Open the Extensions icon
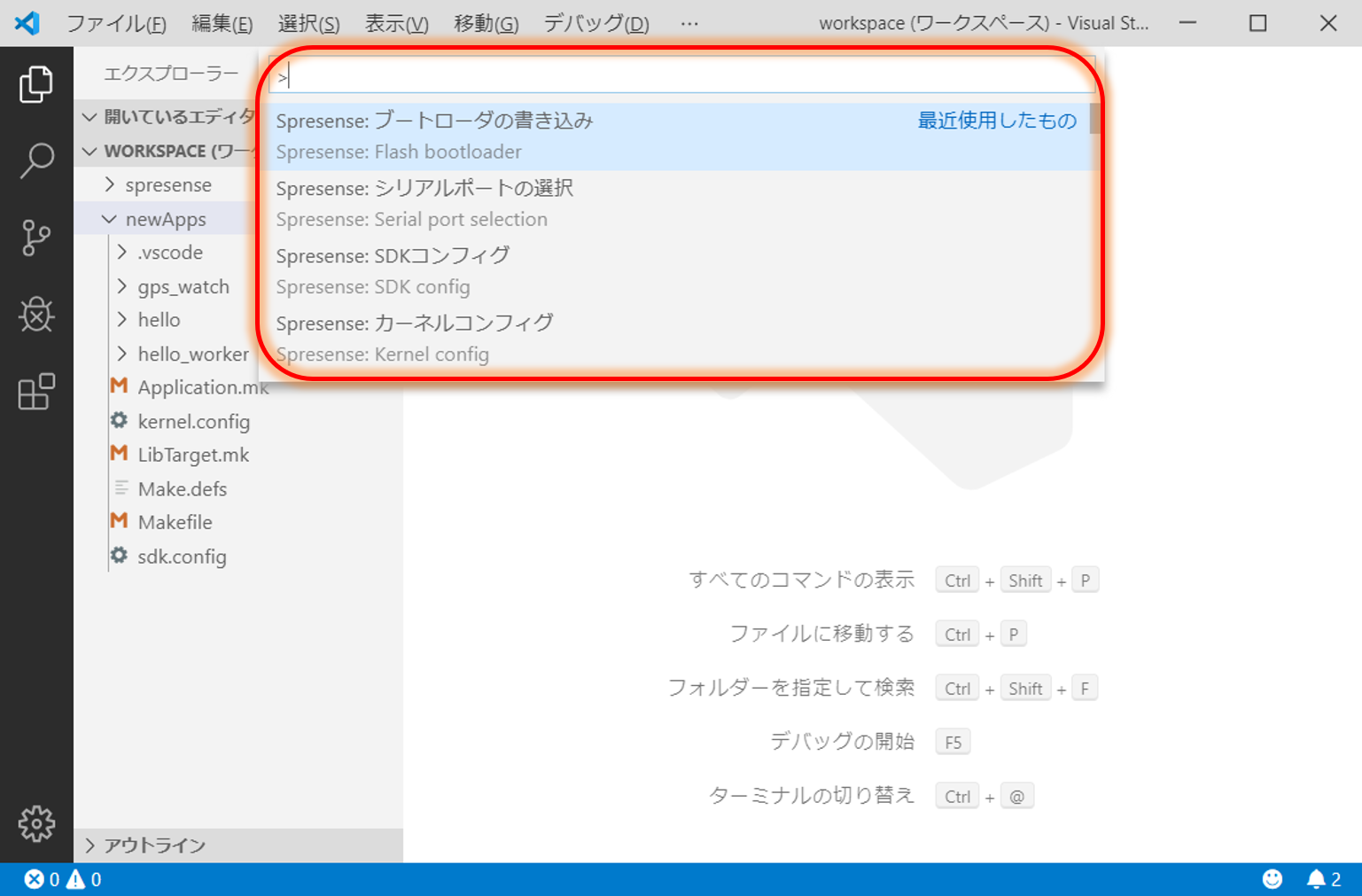 coord(36,392)
